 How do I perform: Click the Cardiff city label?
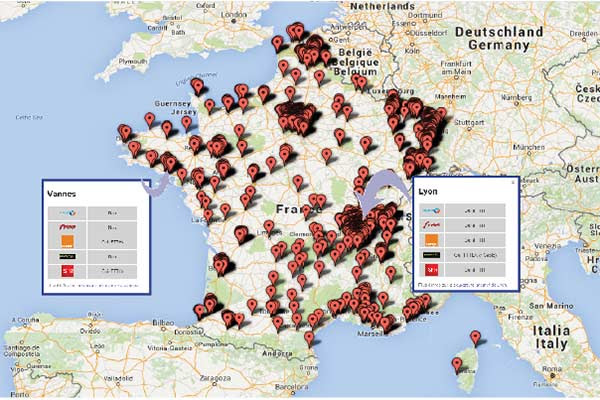(x=157, y=28)
